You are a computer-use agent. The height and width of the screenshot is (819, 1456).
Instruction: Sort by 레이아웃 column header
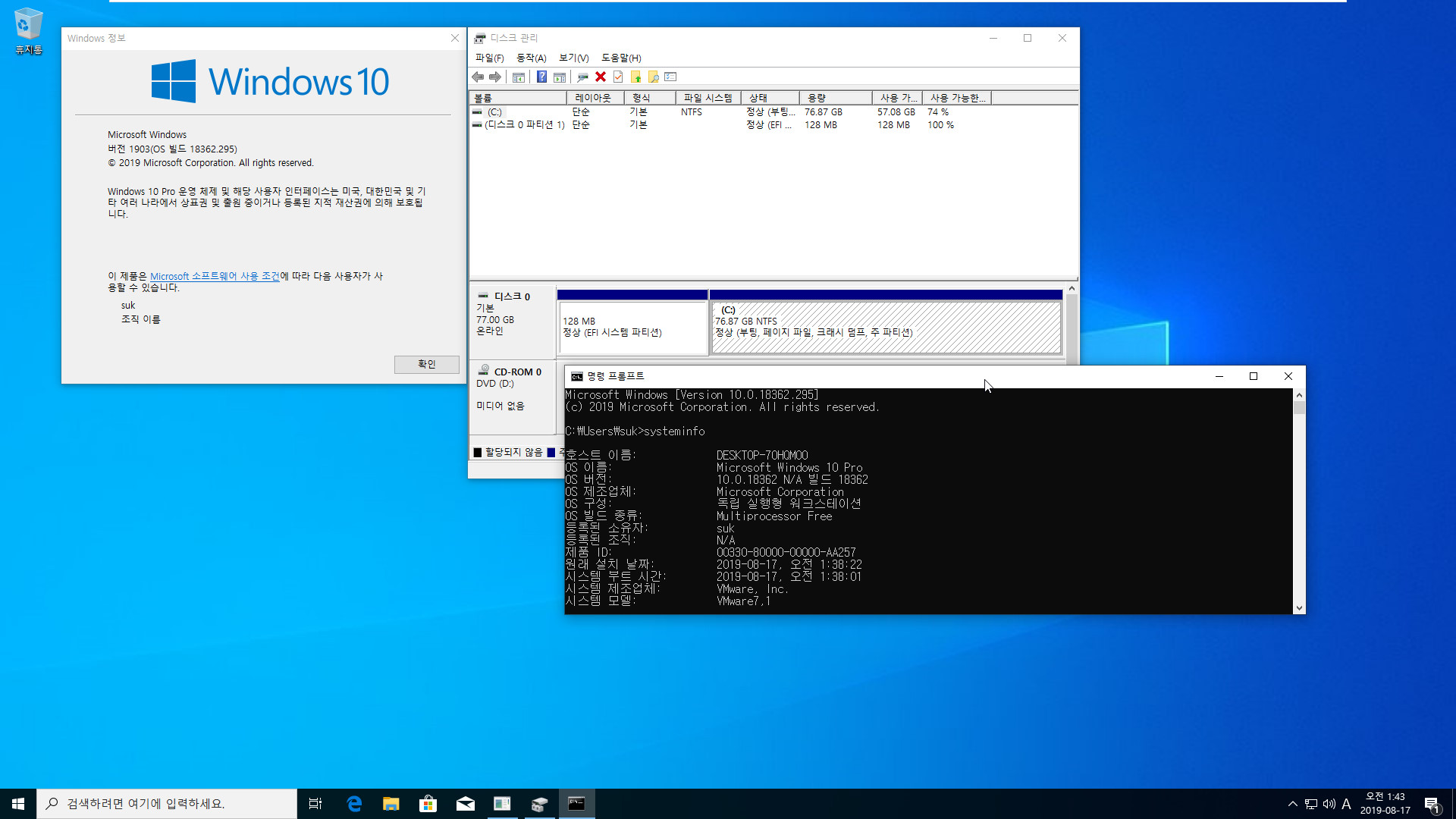(x=595, y=98)
